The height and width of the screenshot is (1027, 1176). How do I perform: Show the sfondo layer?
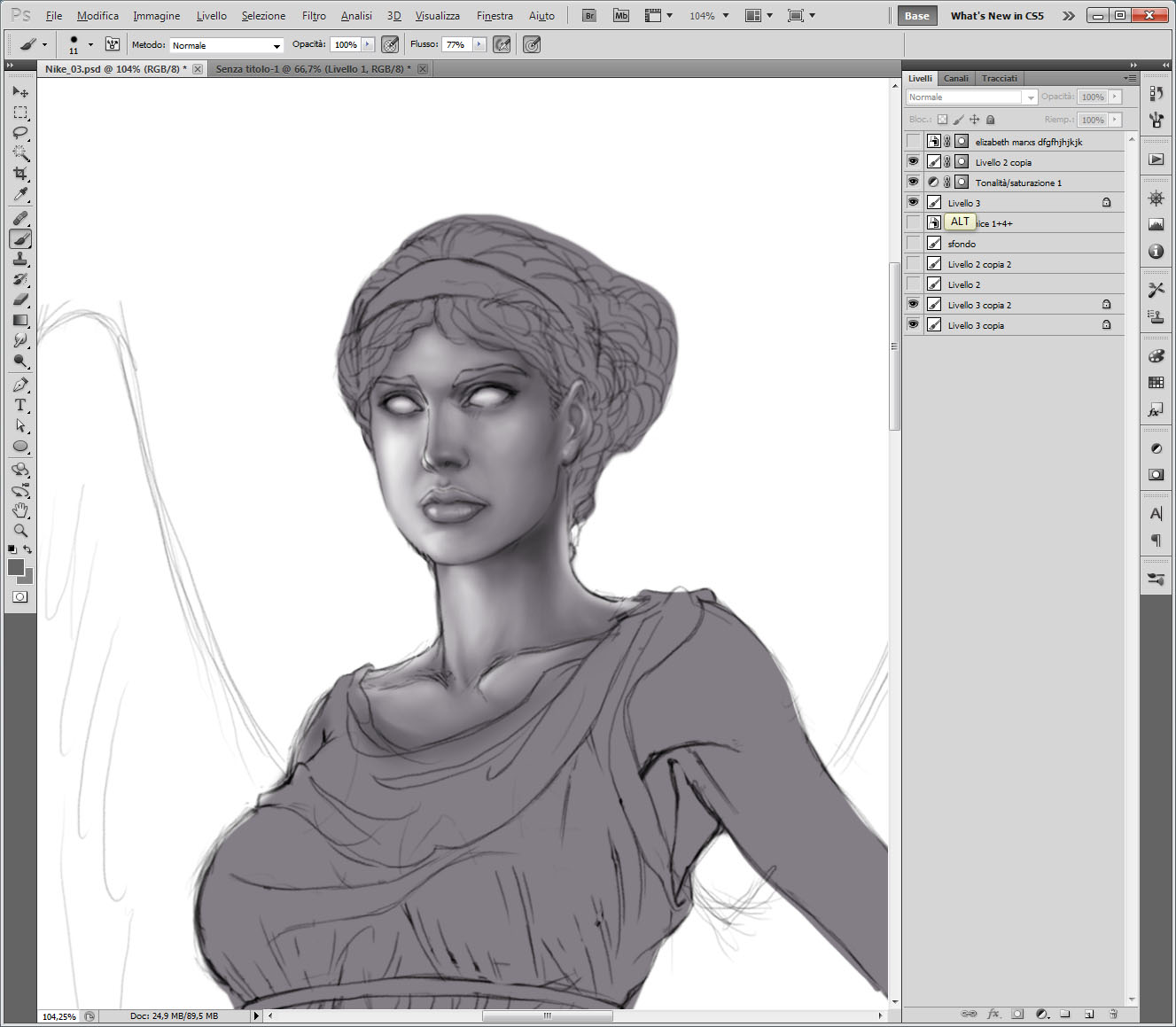point(913,243)
